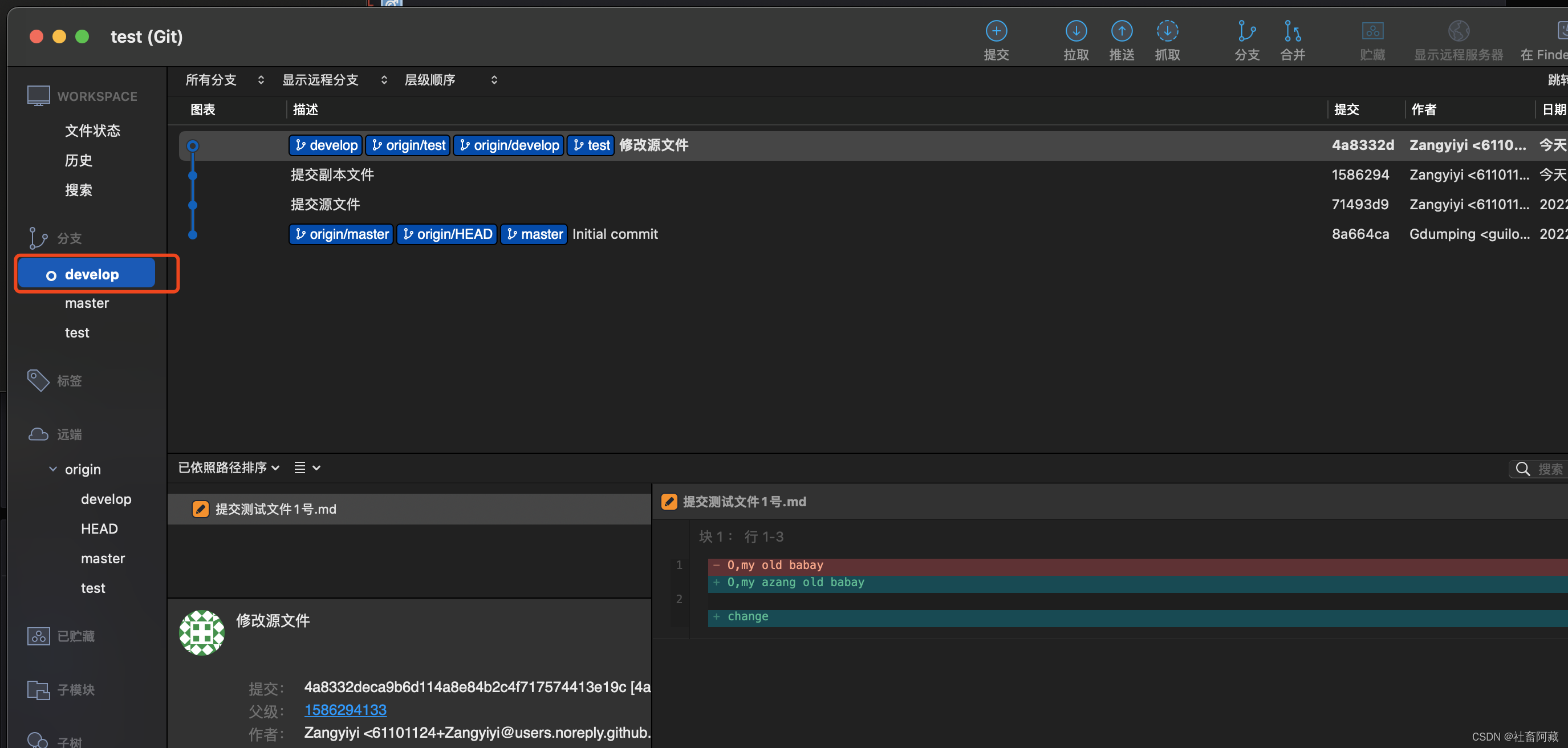Select 历史 in the workspace sidebar
This screenshot has height=748, width=1568.
79,160
